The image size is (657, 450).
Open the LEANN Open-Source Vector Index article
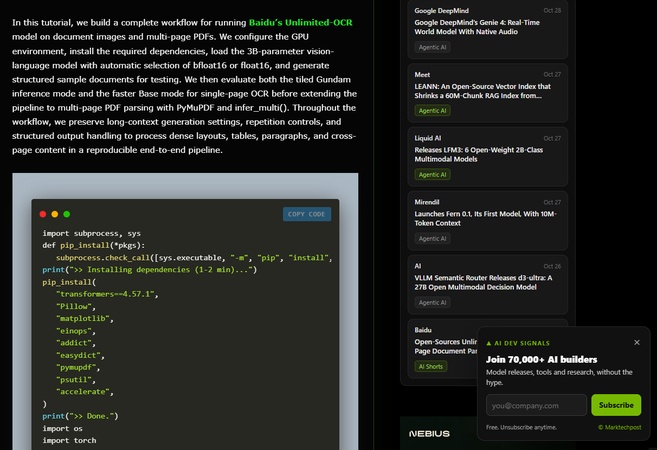pyautogui.click(x=482, y=91)
